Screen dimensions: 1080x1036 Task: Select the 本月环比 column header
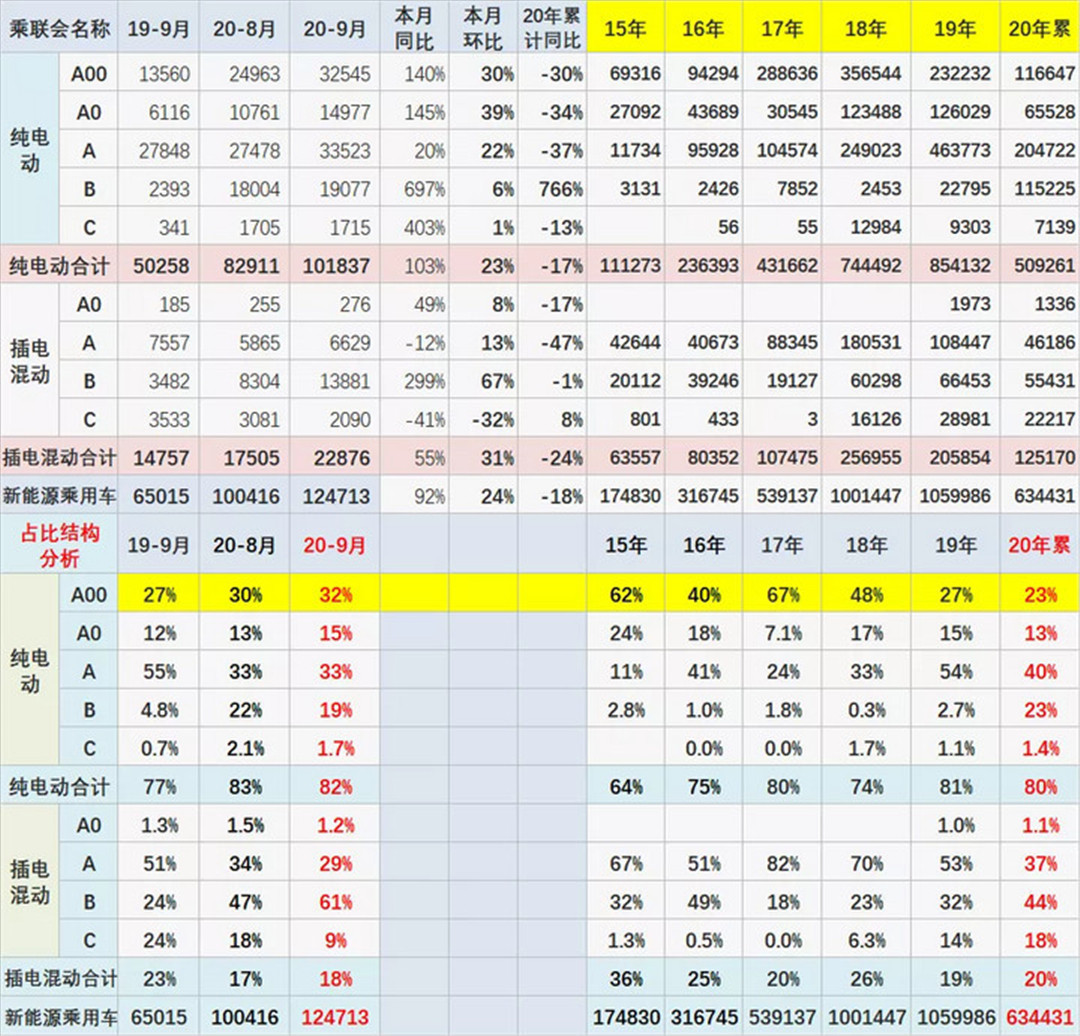[484, 28]
